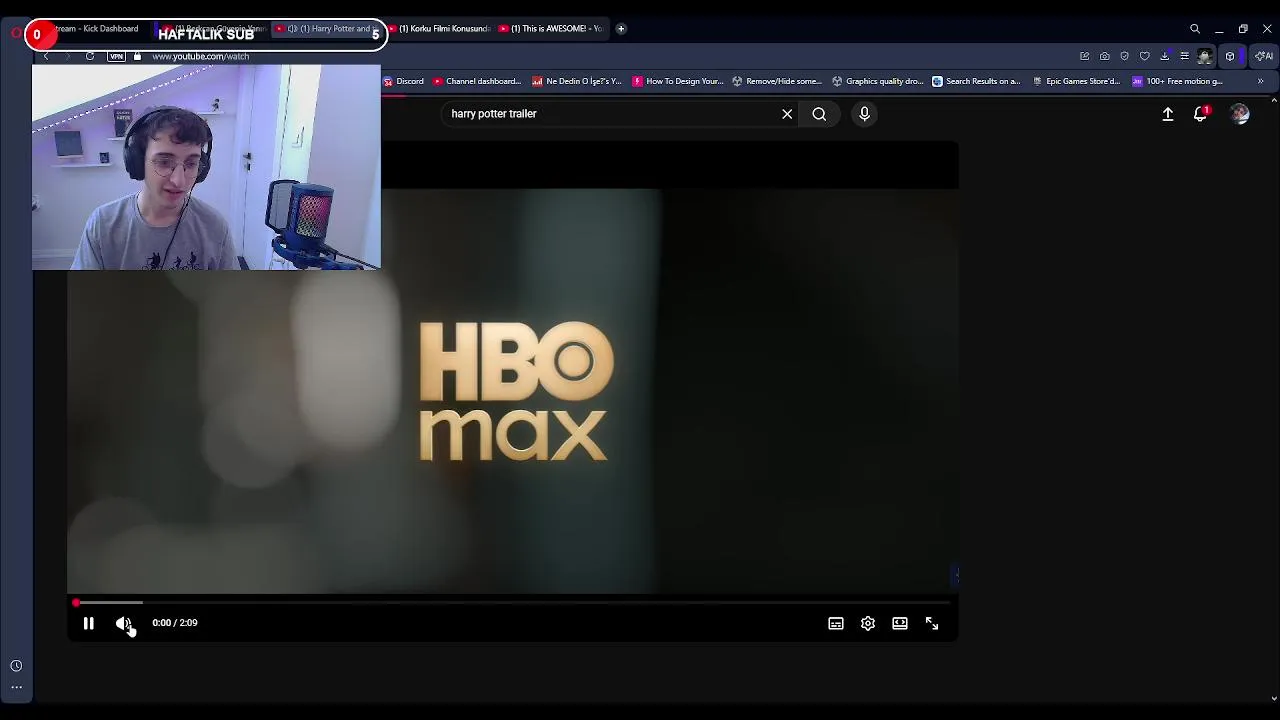Screen dimensions: 1280x720
Task: Open the ad blocker shield icon
Action: click(x=1124, y=56)
